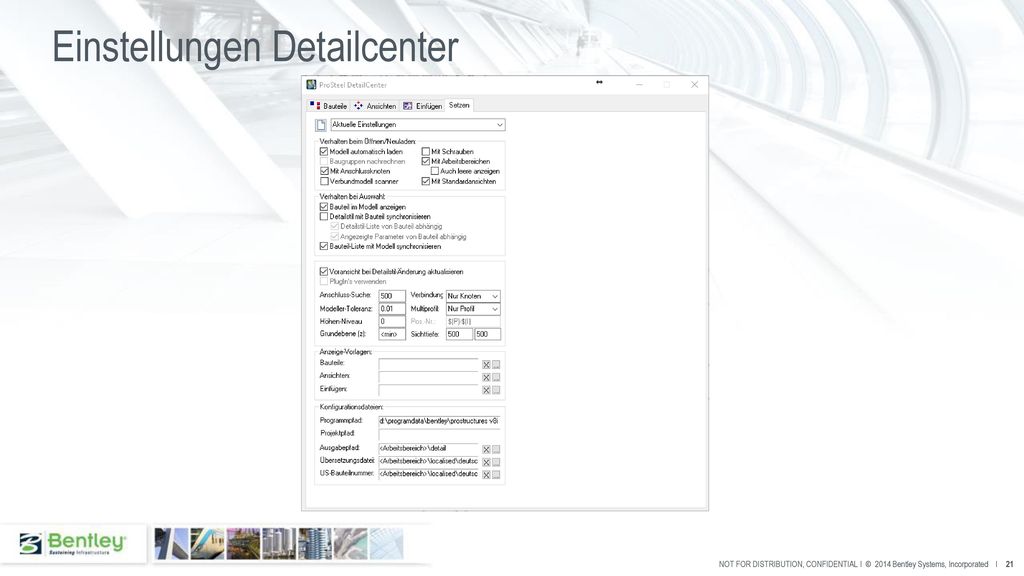Open the Bauteile tab
The width and height of the screenshot is (1024, 576).
(x=328, y=106)
